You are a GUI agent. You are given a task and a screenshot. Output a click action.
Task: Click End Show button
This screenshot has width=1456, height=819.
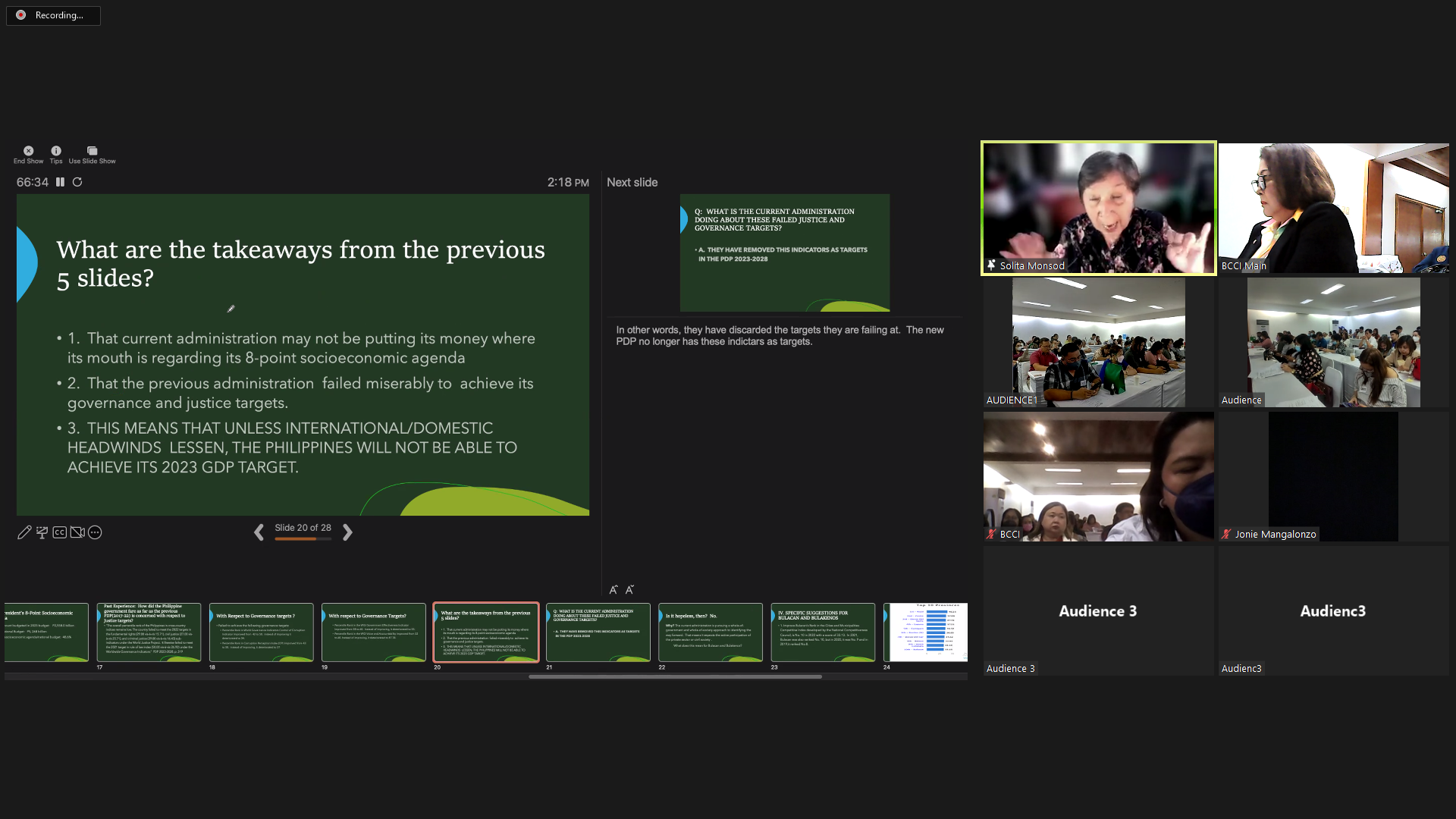tap(28, 155)
